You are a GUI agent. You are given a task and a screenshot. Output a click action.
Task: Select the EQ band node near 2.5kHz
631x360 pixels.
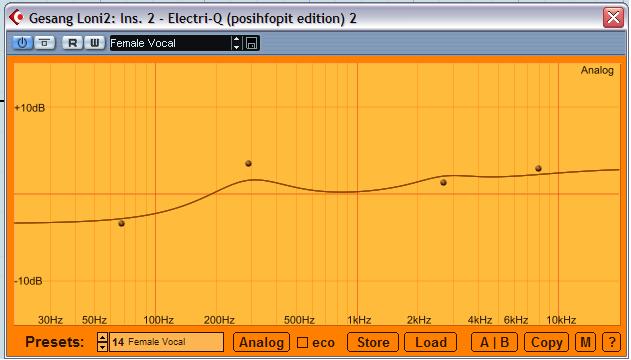click(x=443, y=182)
